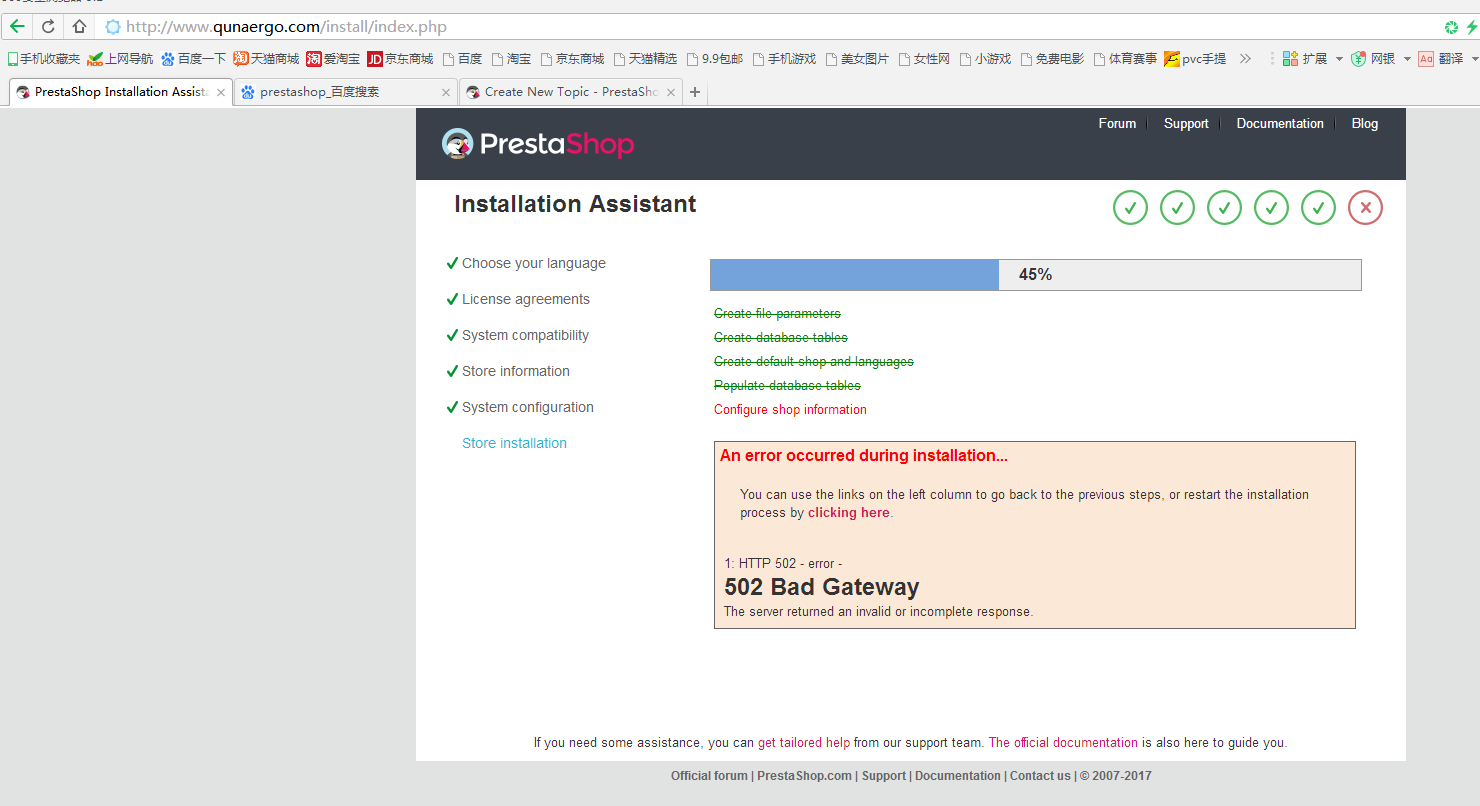
Task: Click "An error occurred during installation..." text
Action: tap(864, 456)
